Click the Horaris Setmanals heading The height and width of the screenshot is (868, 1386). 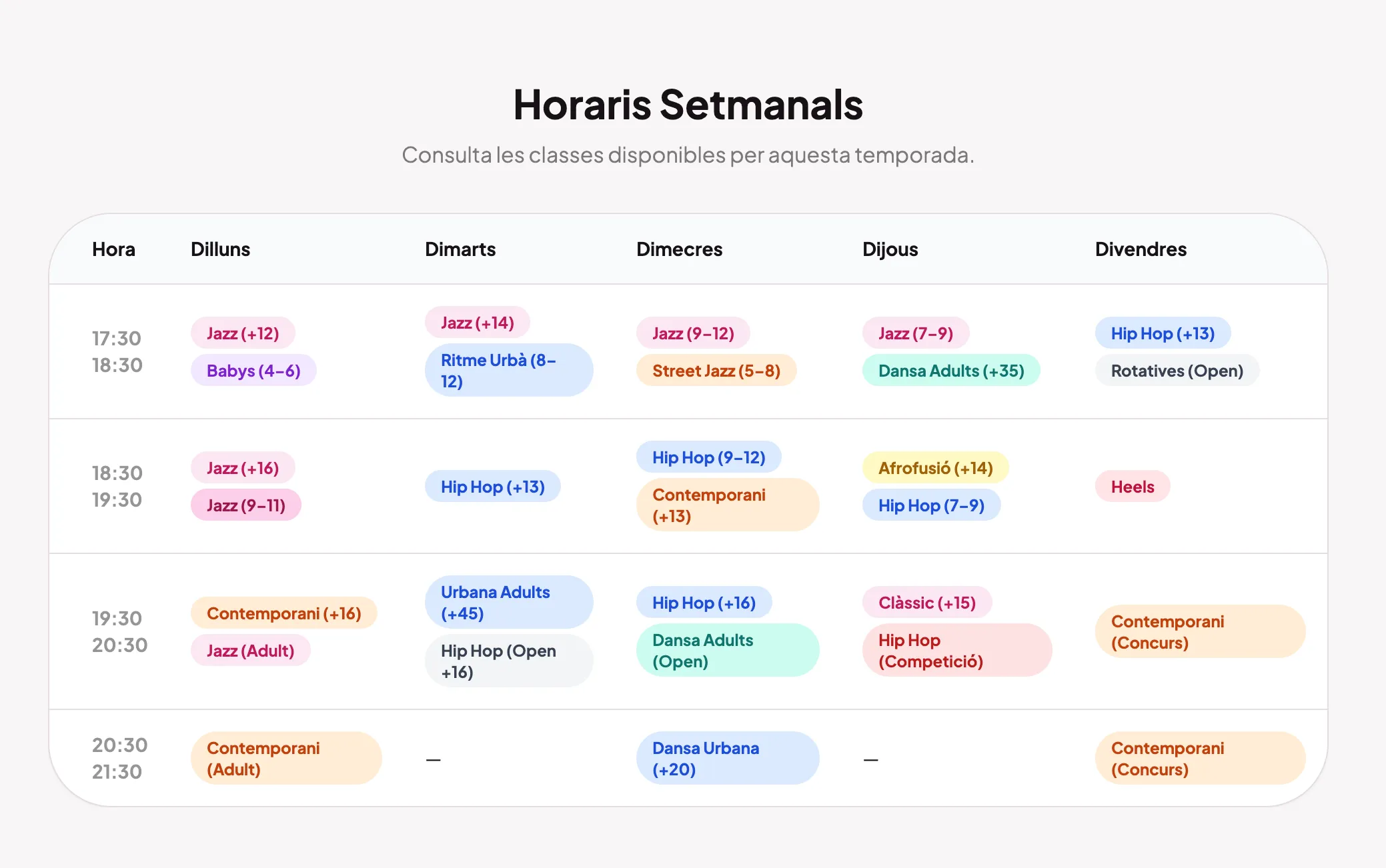[x=688, y=105]
